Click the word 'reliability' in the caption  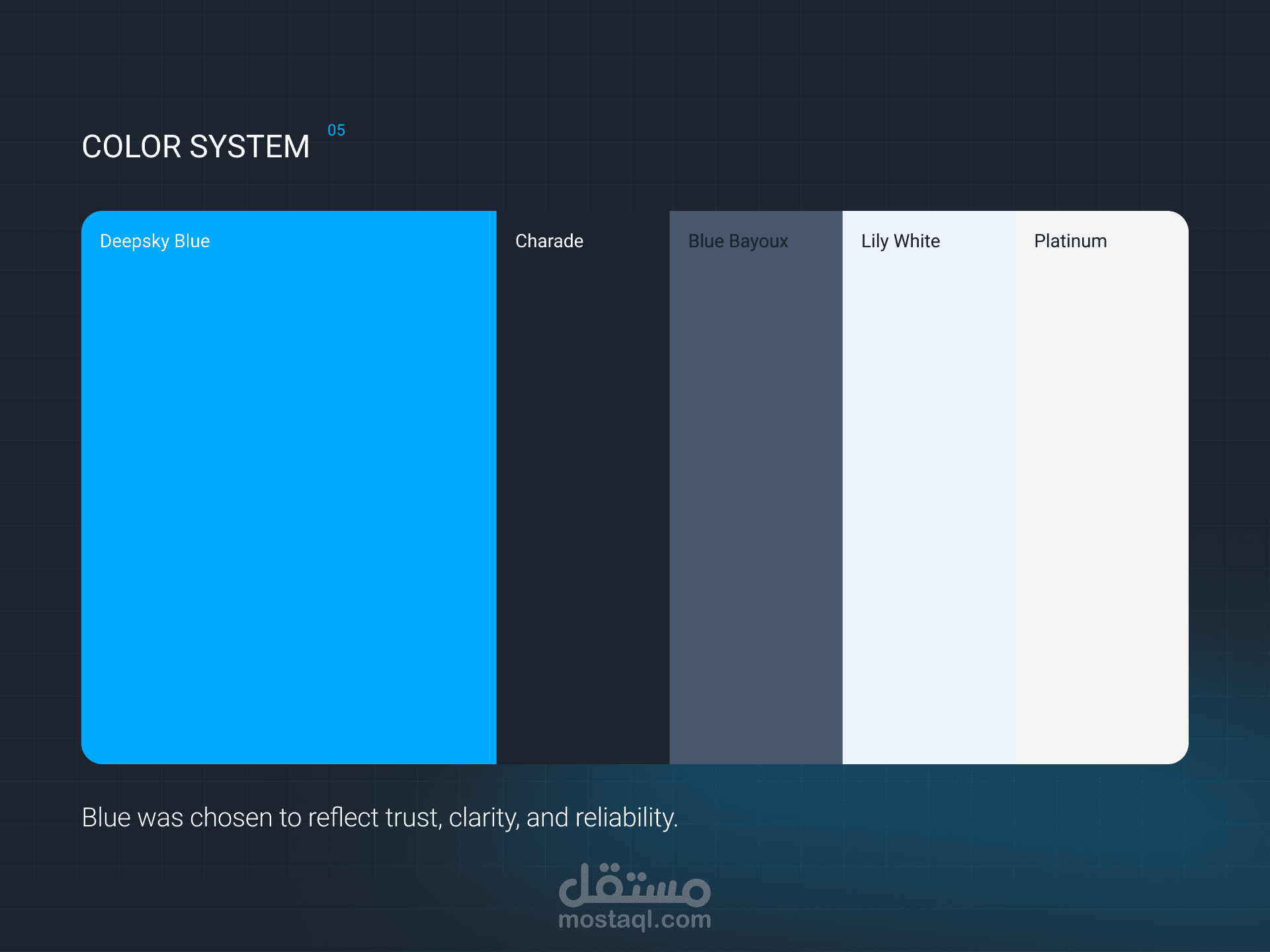624,818
